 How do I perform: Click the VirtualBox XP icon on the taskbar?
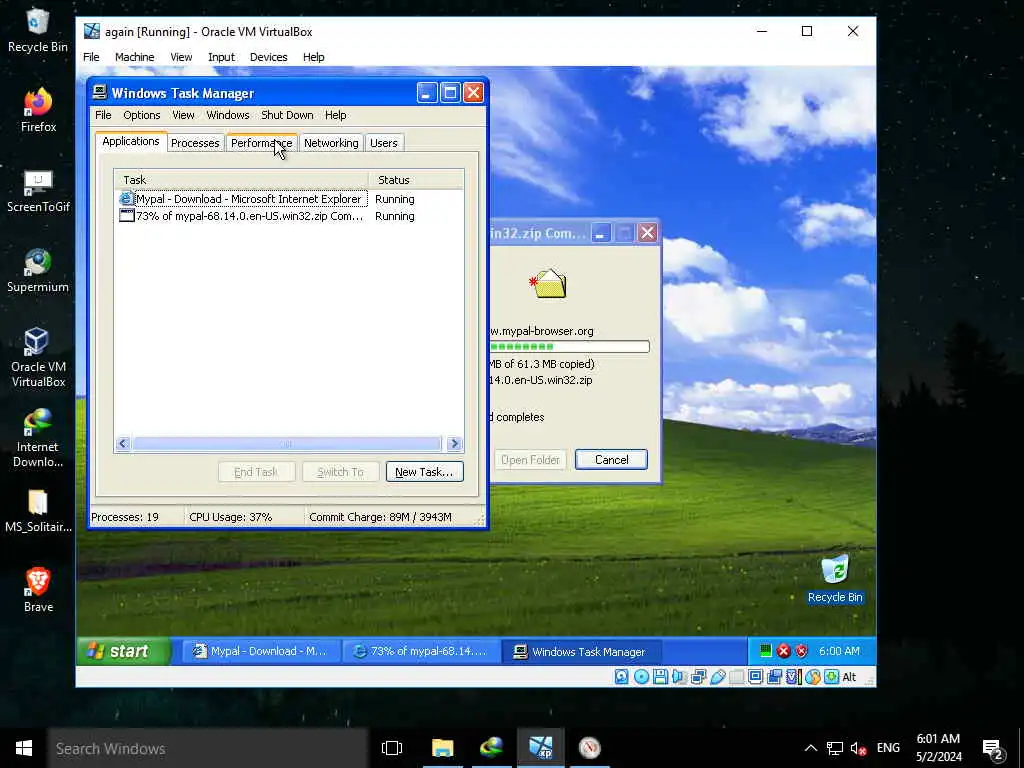[540, 748]
